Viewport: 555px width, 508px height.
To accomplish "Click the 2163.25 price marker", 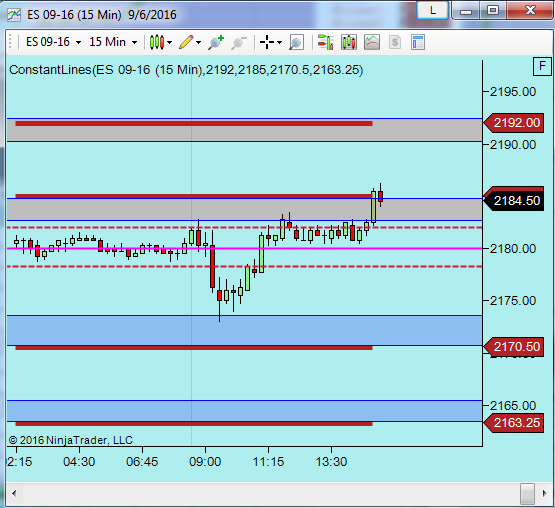I will 514,423.
